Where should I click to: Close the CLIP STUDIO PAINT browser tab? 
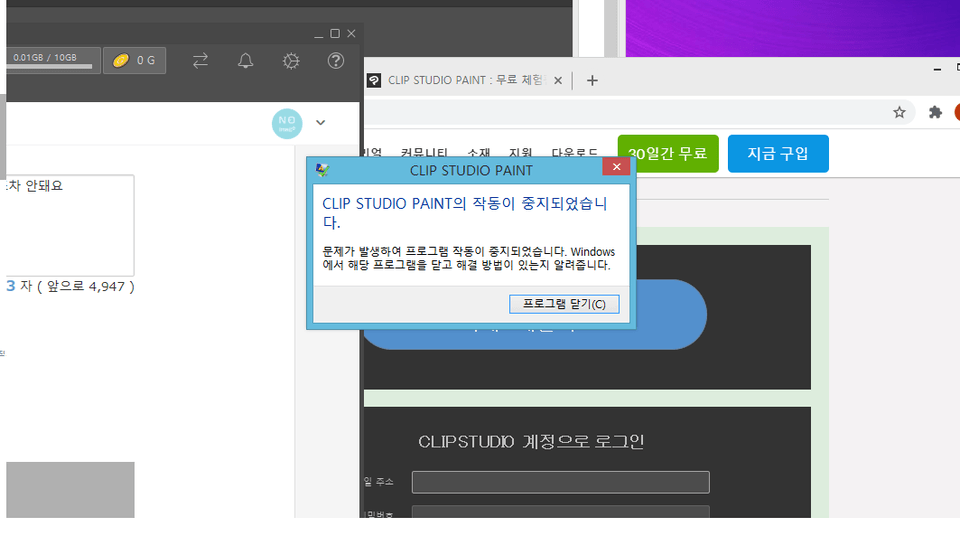point(558,80)
